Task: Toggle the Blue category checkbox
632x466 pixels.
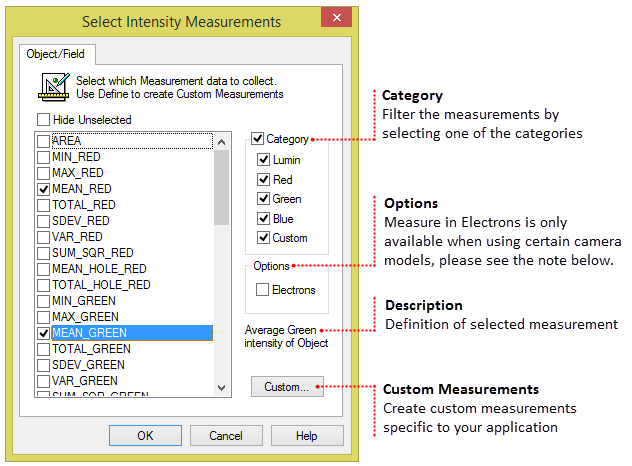Action: (x=263, y=219)
